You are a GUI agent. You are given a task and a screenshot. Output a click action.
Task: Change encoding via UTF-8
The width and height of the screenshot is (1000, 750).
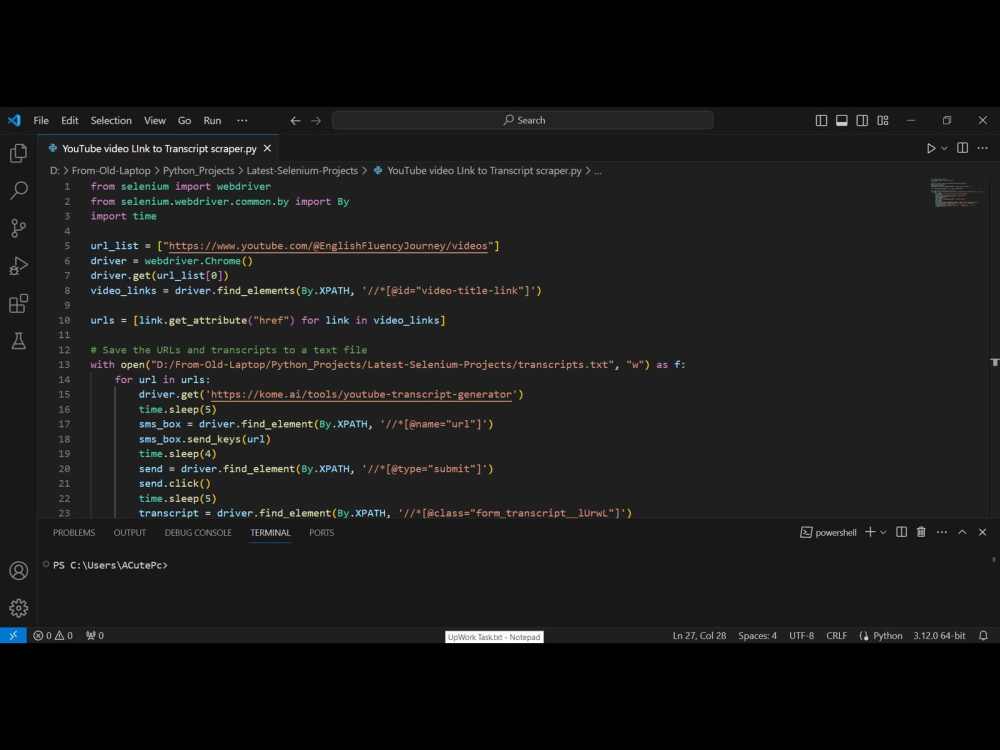point(802,635)
